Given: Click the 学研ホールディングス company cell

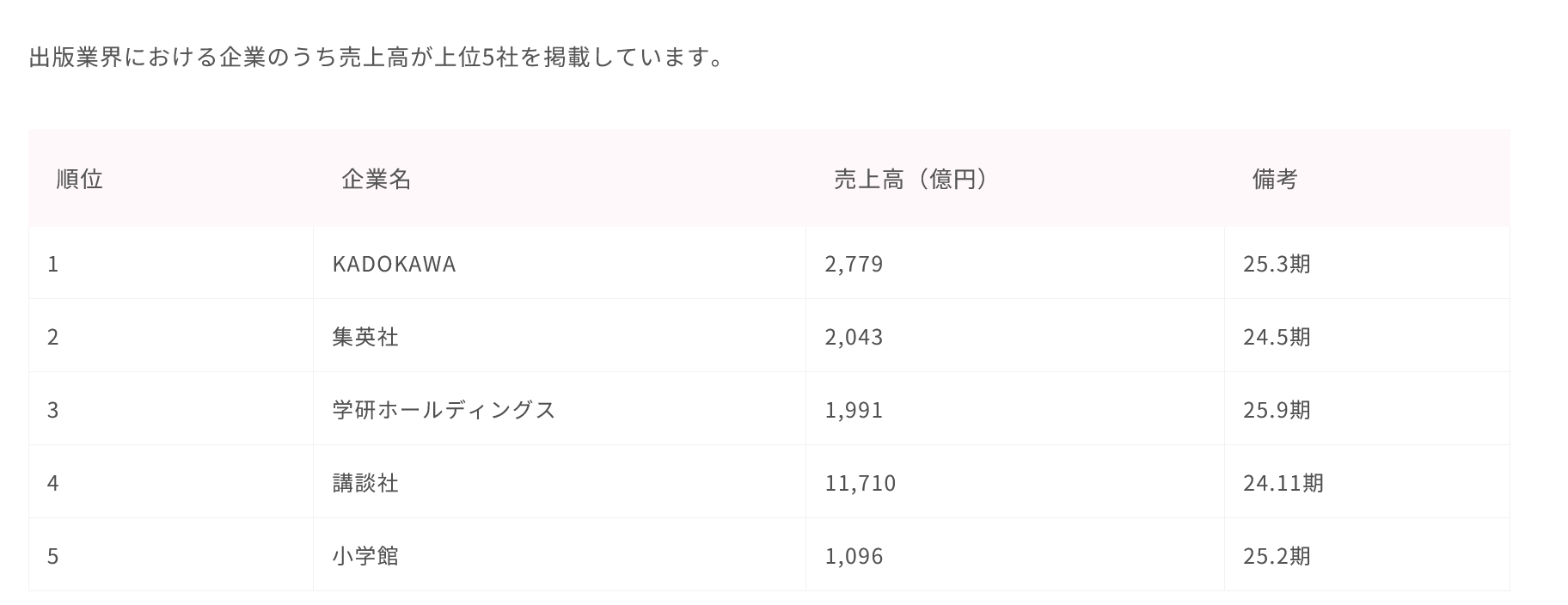Looking at the screenshot, I should pos(444,410).
